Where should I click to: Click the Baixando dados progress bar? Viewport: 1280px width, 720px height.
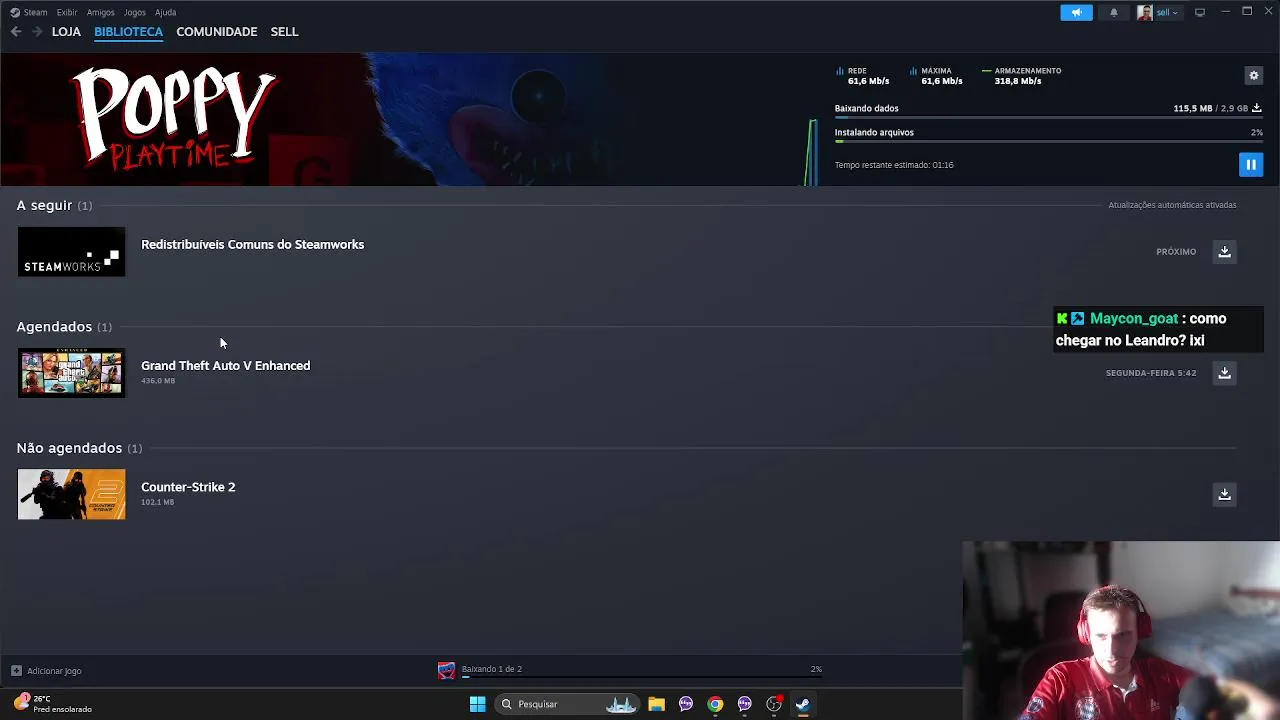point(1048,118)
